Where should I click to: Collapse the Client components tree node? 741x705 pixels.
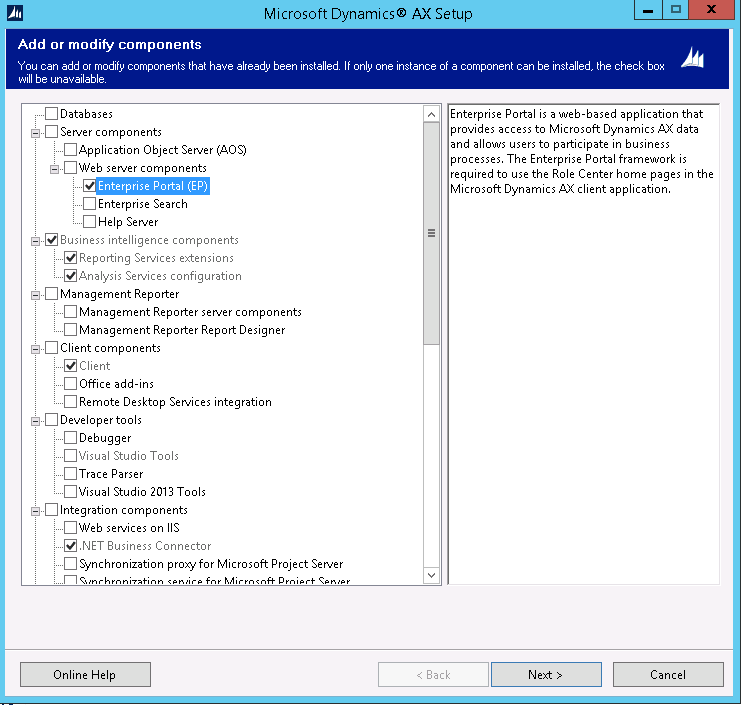pos(35,349)
